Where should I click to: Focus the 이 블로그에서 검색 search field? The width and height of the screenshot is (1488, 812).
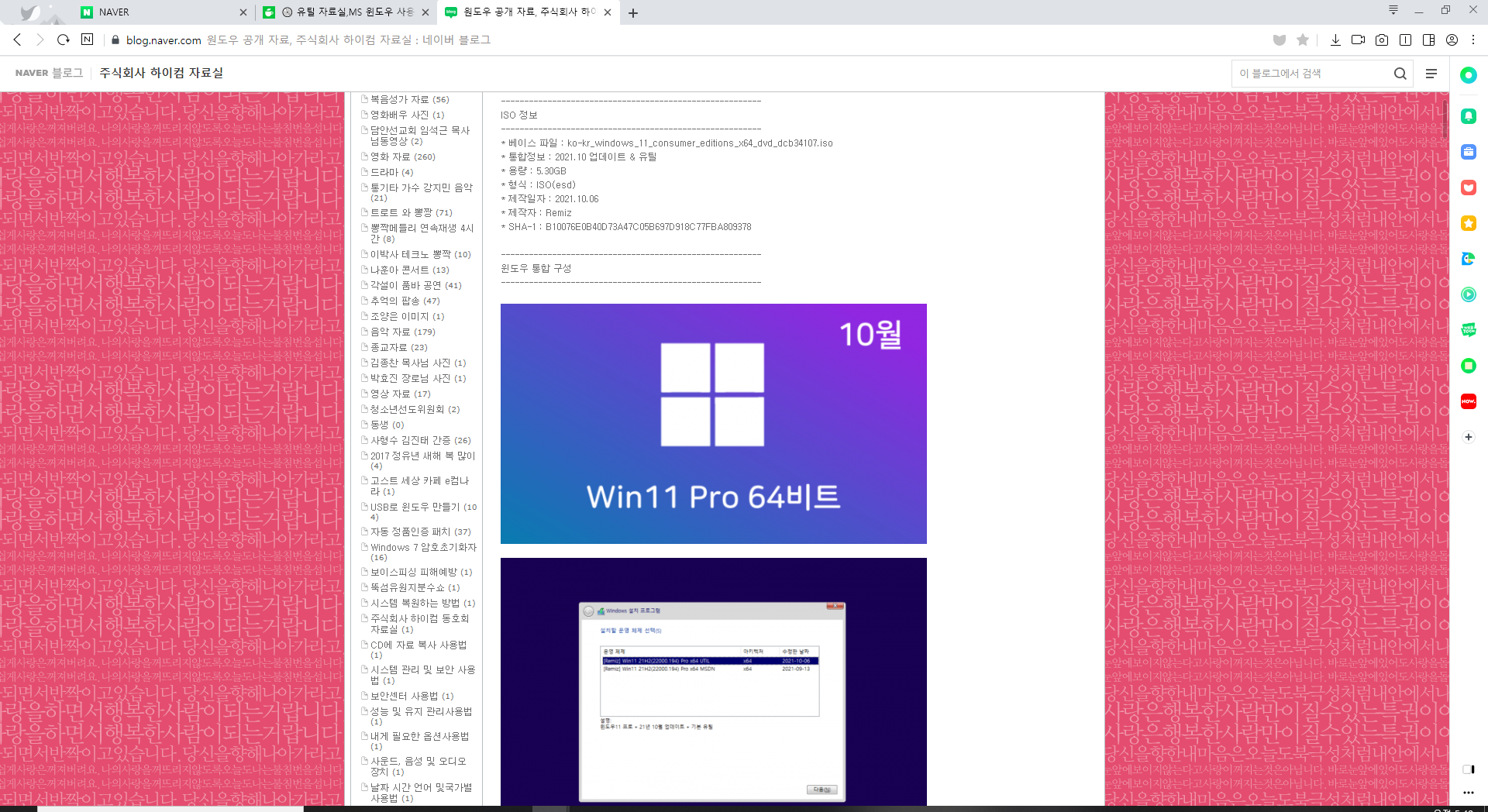point(1311,74)
